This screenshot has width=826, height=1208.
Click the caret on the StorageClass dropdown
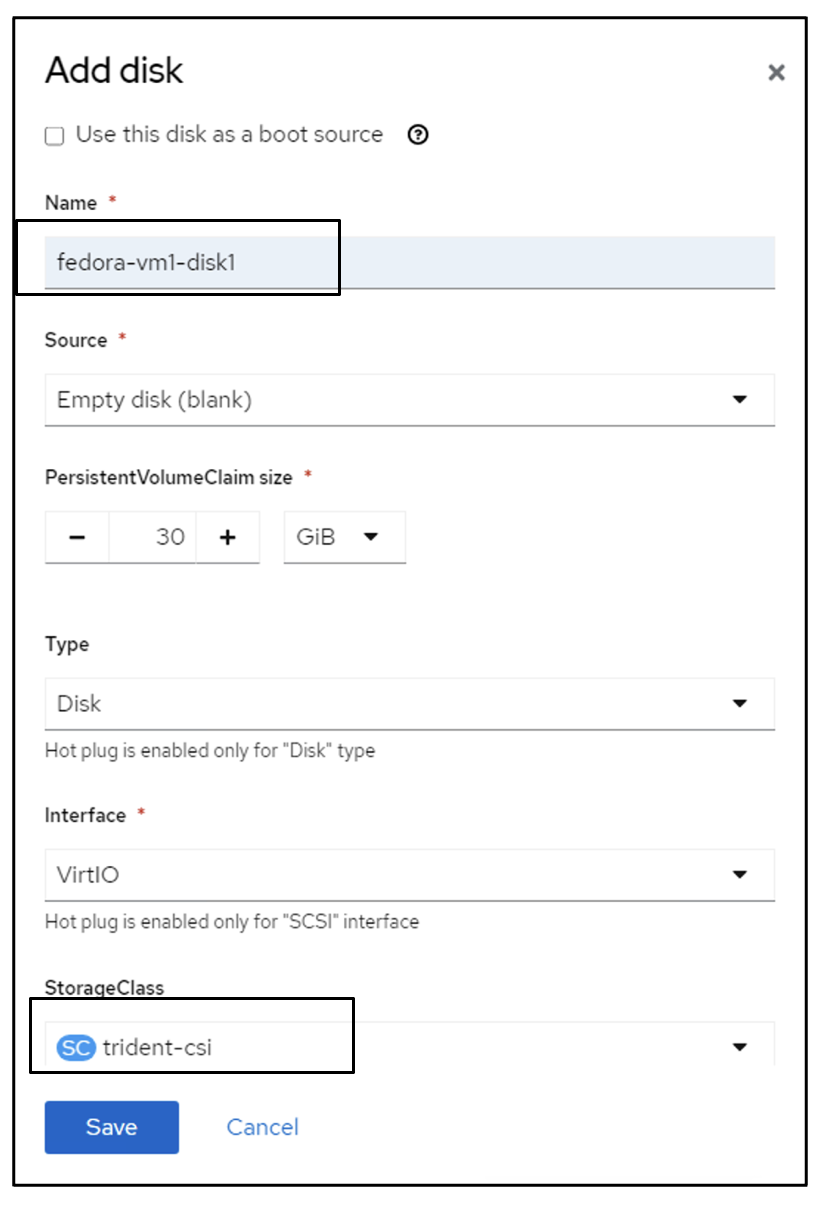740,1047
